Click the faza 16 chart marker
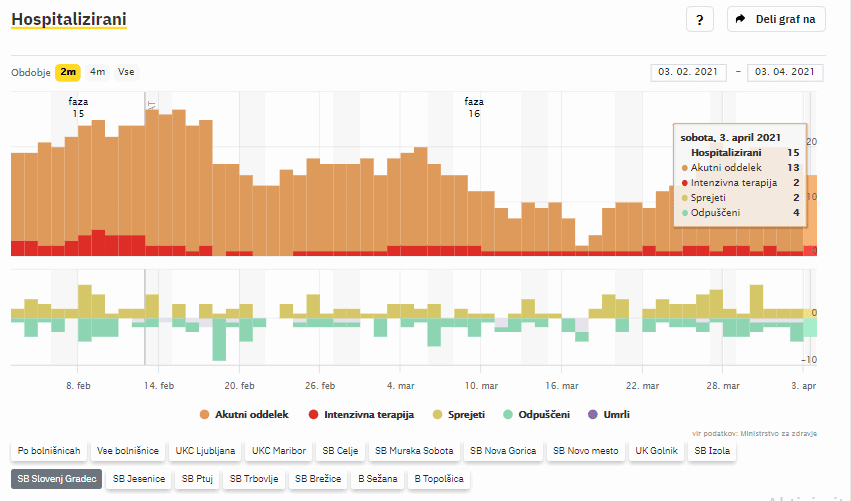This screenshot has width=851, height=501. click(x=474, y=108)
